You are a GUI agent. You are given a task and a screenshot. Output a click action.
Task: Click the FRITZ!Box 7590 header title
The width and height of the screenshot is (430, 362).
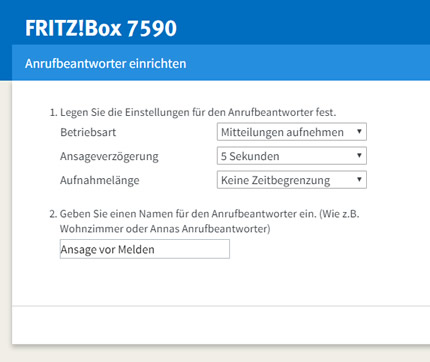pyautogui.click(x=101, y=28)
